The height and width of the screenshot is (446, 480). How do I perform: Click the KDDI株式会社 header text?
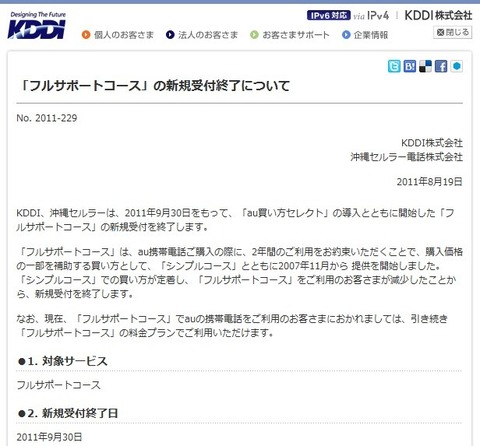pyautogui.click(x=438, y=15)
